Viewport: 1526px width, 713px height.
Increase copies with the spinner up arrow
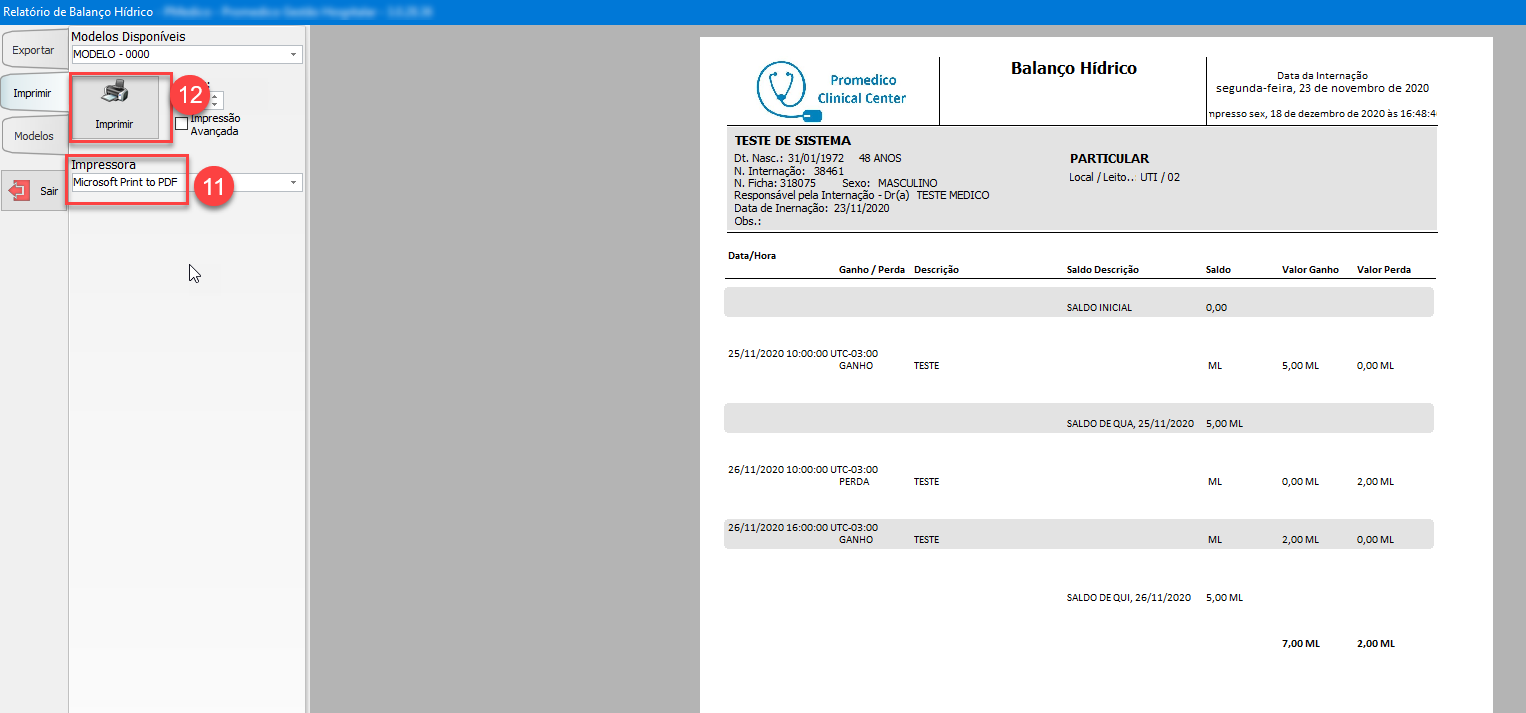click(216, 95)
